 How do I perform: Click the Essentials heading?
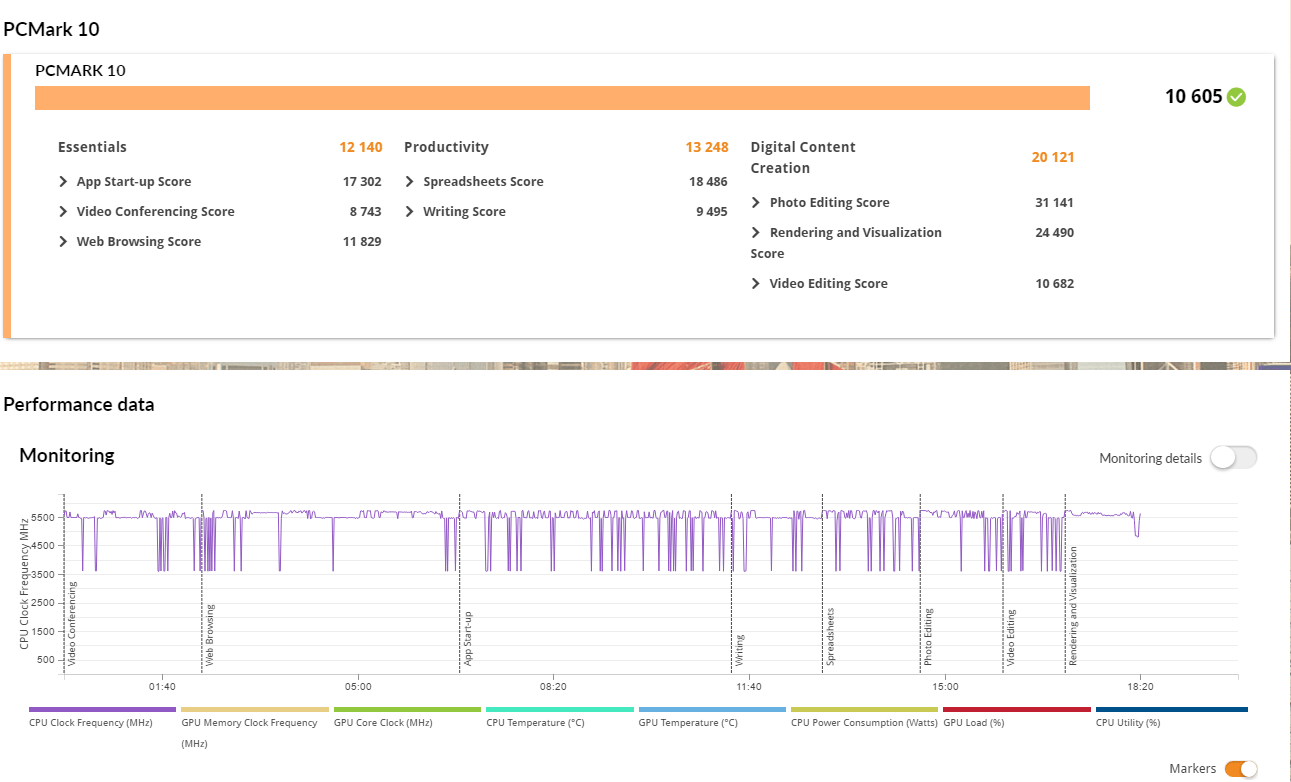click(x=92, y=147)
